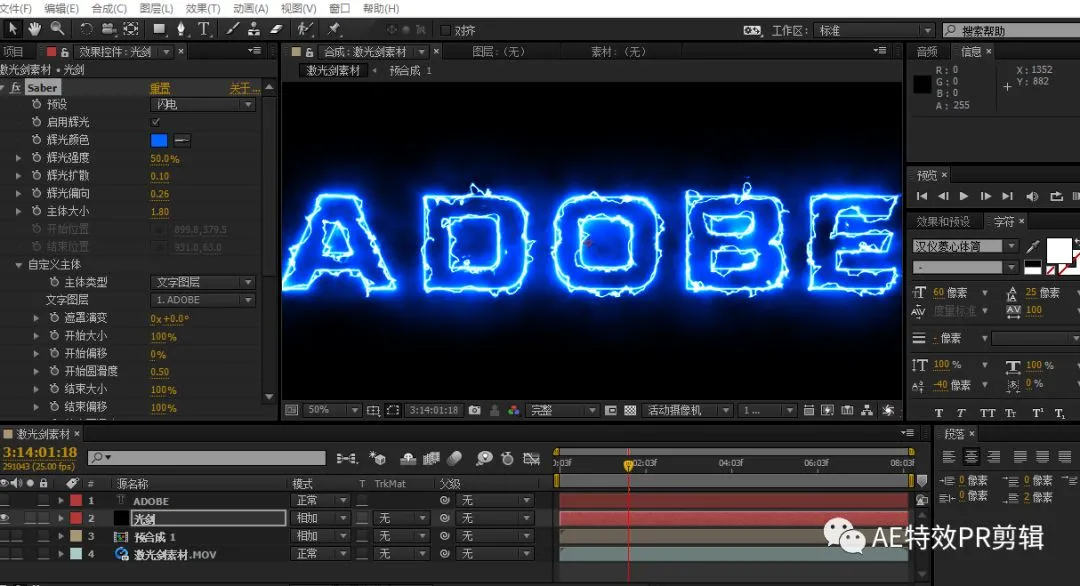Click the 搜索帮助 search field
1080x586 pixels.
point(1010,30)
